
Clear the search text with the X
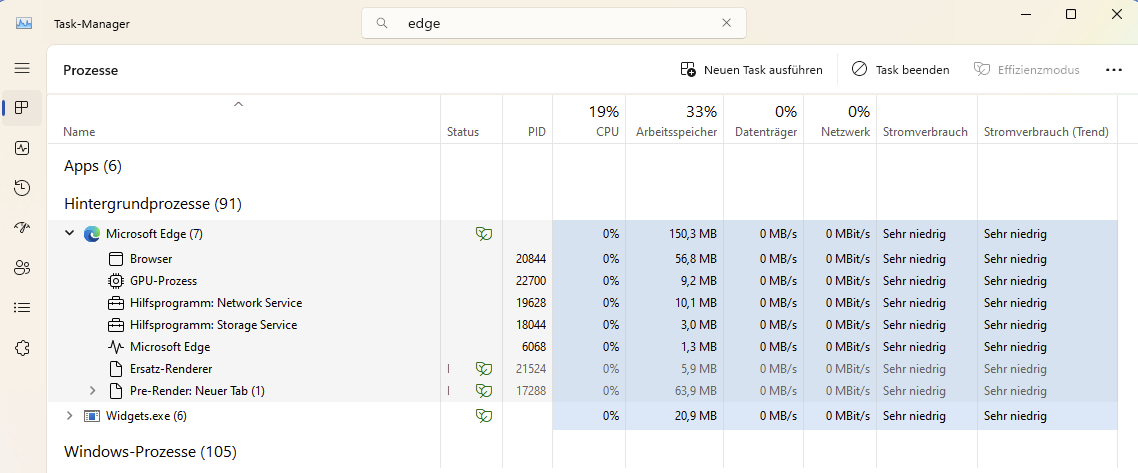727,23
